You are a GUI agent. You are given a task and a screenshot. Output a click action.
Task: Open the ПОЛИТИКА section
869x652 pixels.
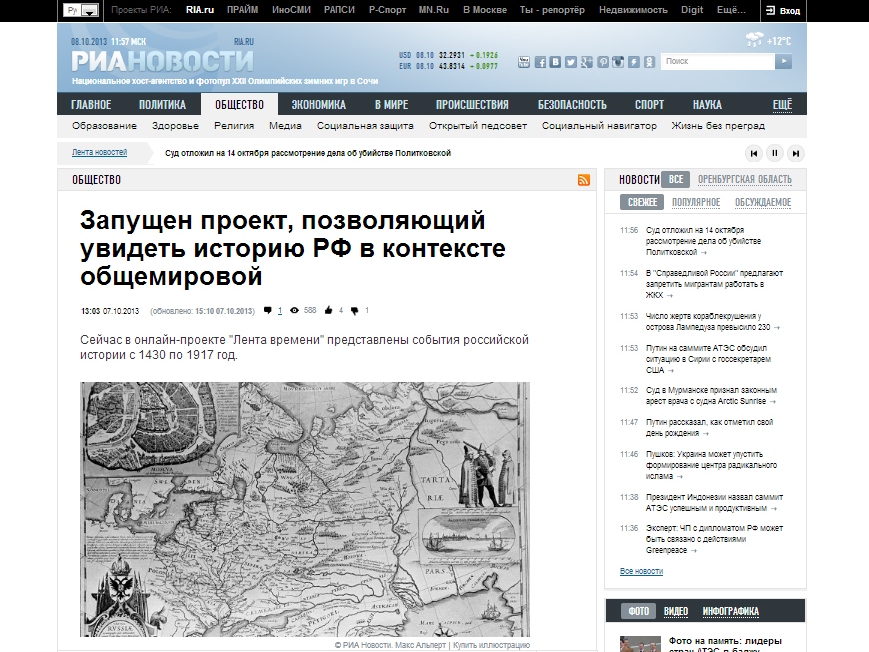click(162, 105)
